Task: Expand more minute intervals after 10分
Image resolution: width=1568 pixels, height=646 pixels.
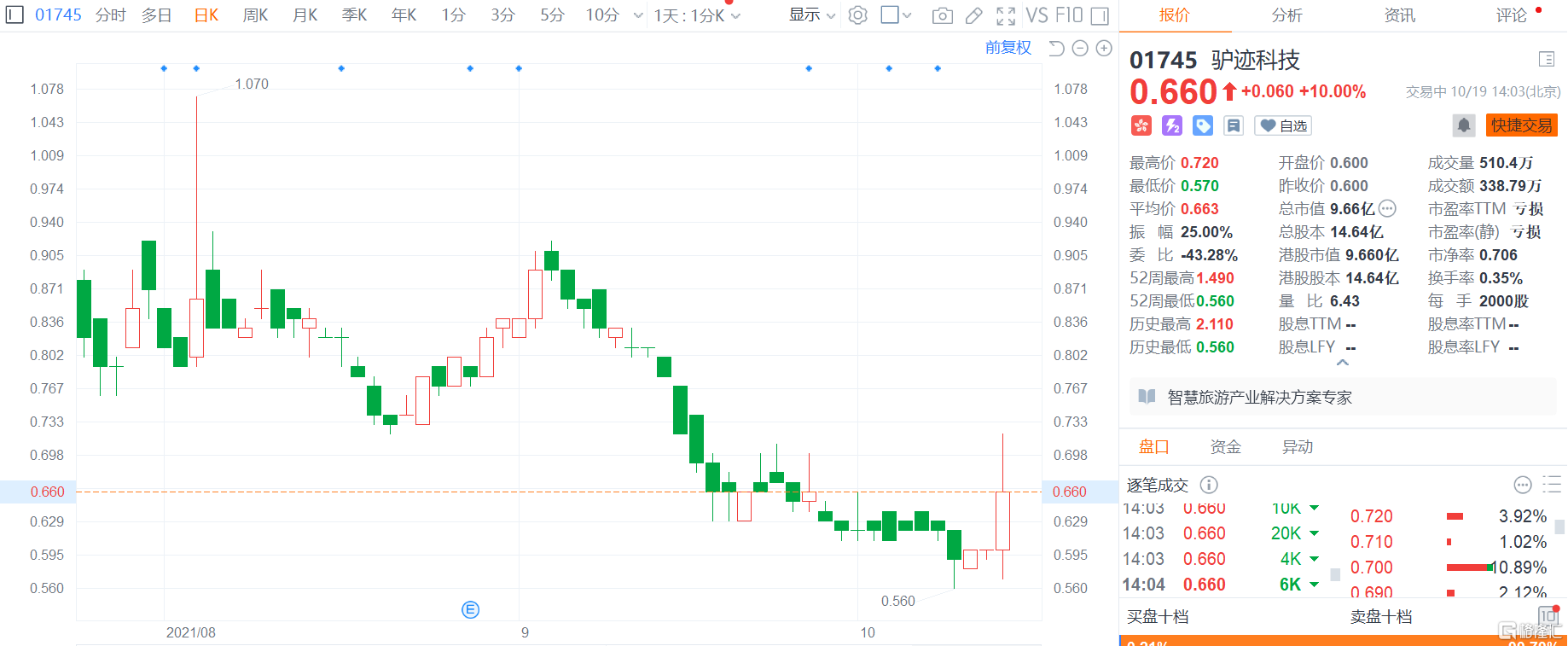Action: tap(637, 15)
